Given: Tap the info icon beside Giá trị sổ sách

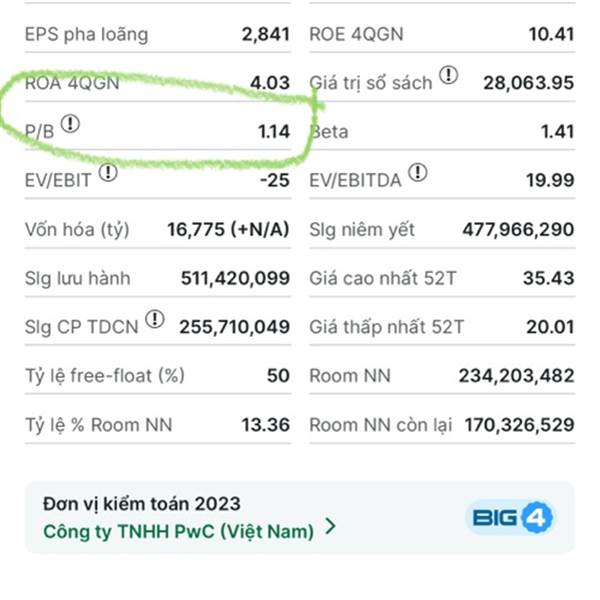Looking at the screenshot, I should pos(450,74).
